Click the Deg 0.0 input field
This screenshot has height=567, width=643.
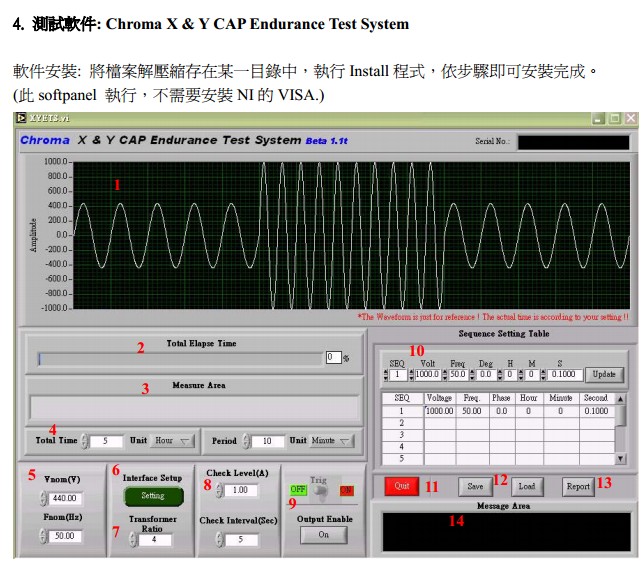[x=486, y=374]
